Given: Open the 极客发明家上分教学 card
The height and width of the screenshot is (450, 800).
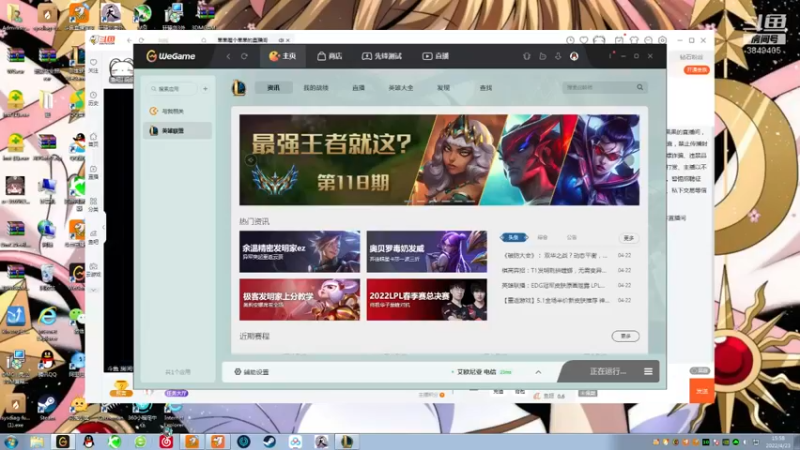Looking at the screenshot, I should 299,299.
